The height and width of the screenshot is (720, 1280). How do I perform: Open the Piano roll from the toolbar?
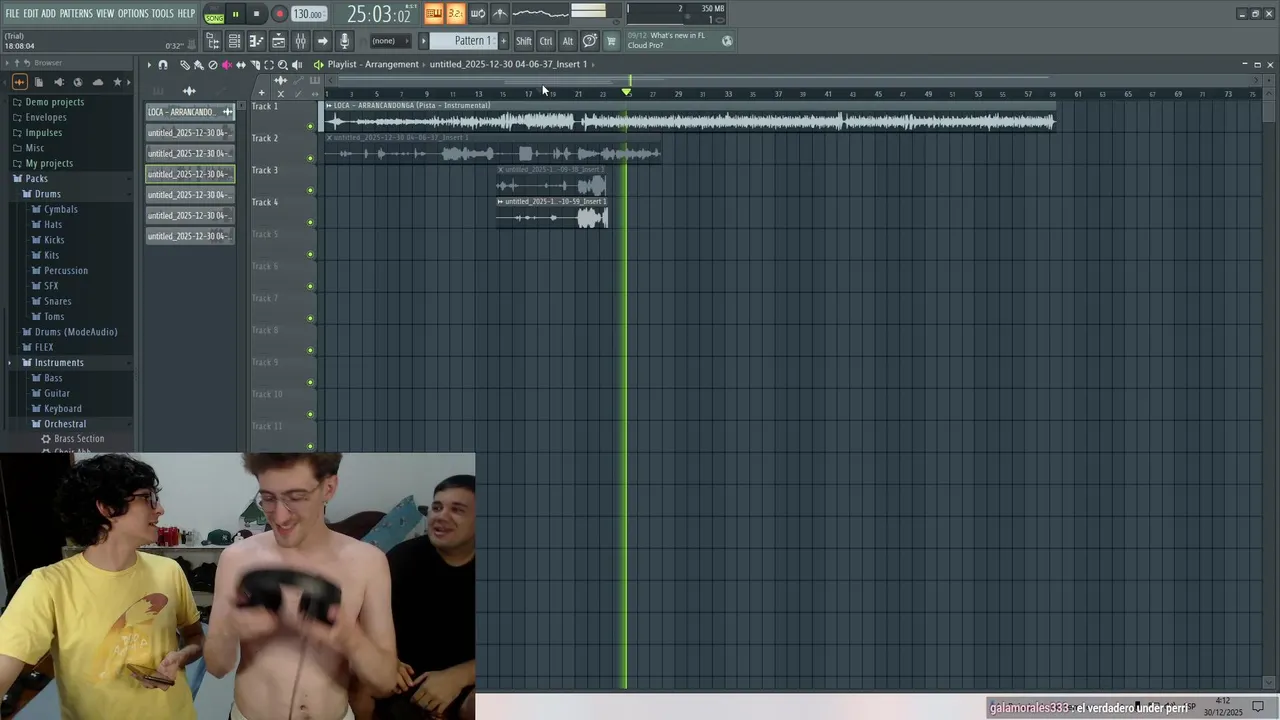[256, 41]
